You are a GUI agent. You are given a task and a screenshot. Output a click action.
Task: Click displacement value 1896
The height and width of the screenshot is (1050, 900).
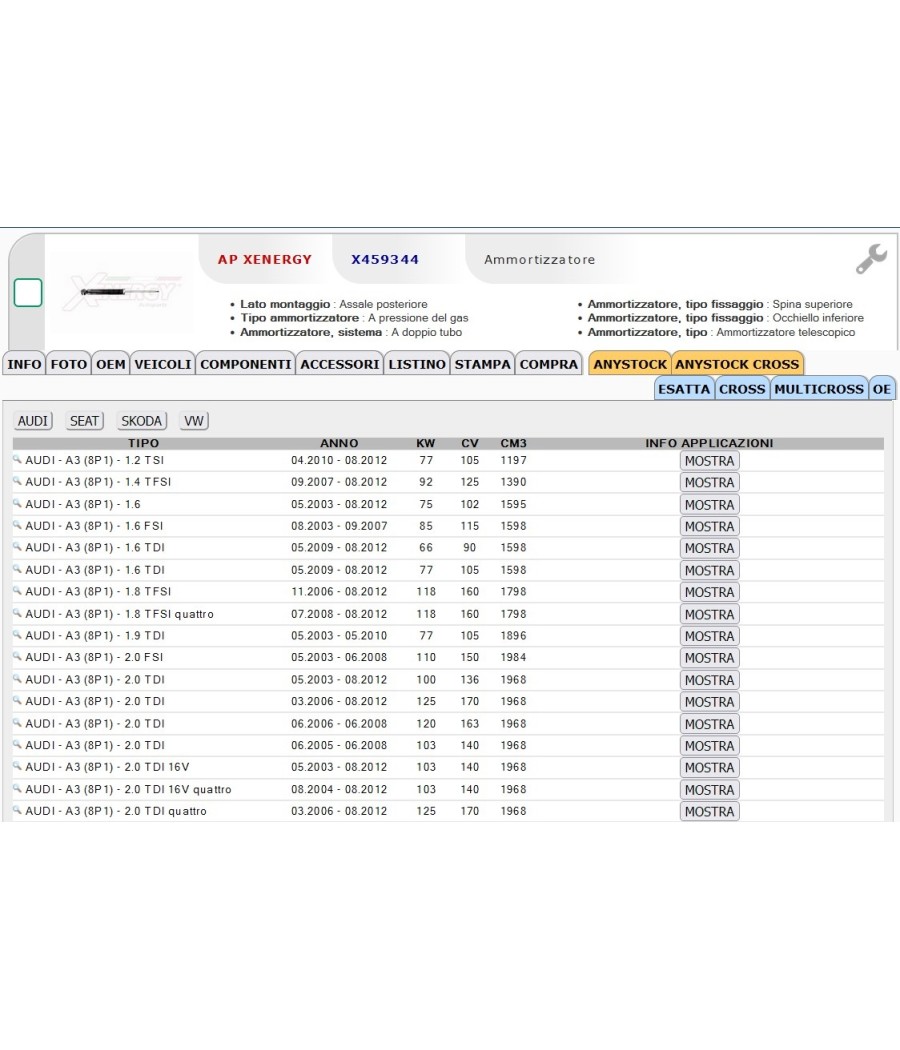(x=514, y=635)
